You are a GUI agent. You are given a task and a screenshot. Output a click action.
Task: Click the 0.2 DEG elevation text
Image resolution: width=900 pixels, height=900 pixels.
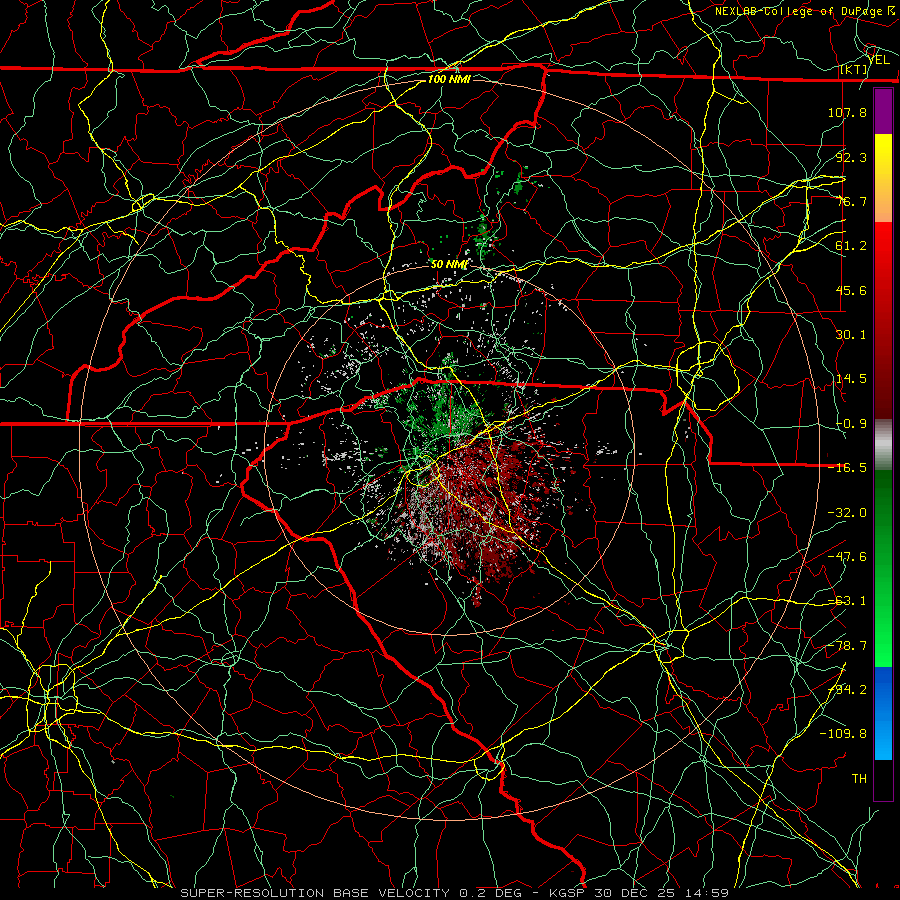tap(490, 893)
